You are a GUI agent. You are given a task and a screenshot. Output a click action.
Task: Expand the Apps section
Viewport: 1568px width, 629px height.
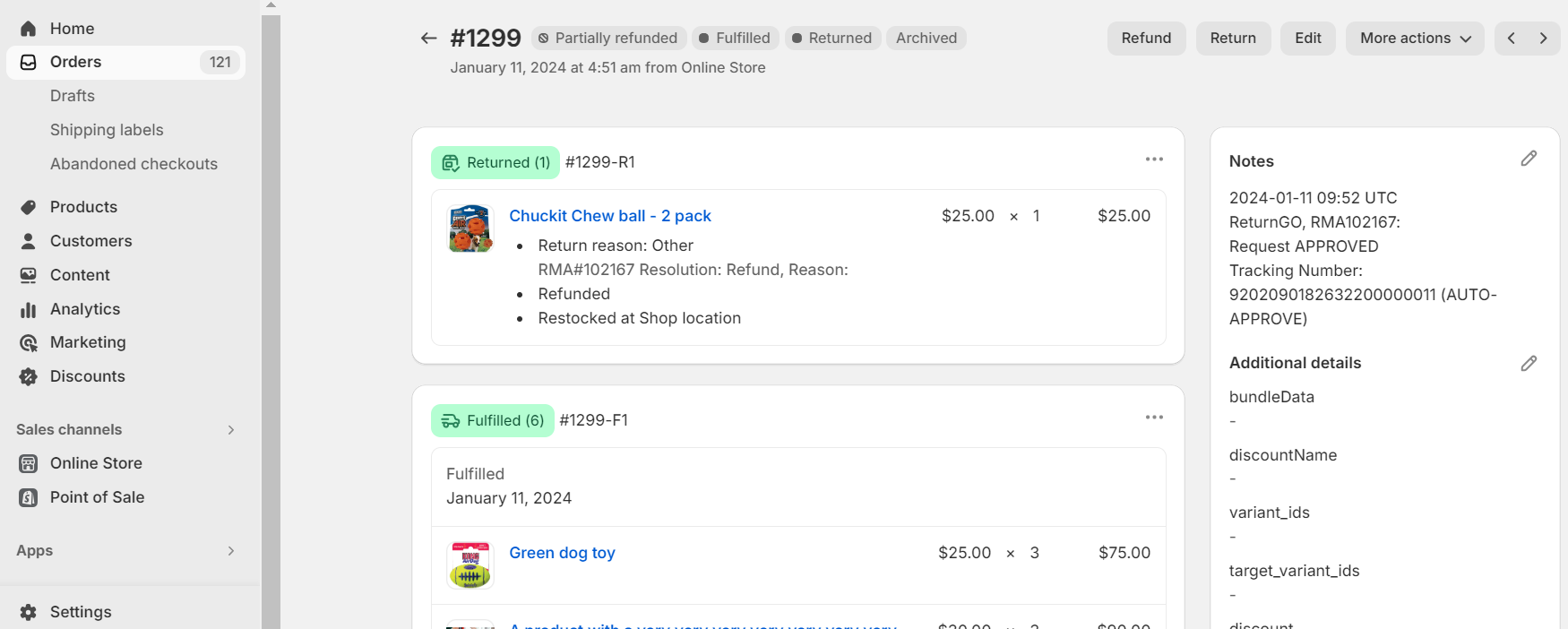(231, 551)
